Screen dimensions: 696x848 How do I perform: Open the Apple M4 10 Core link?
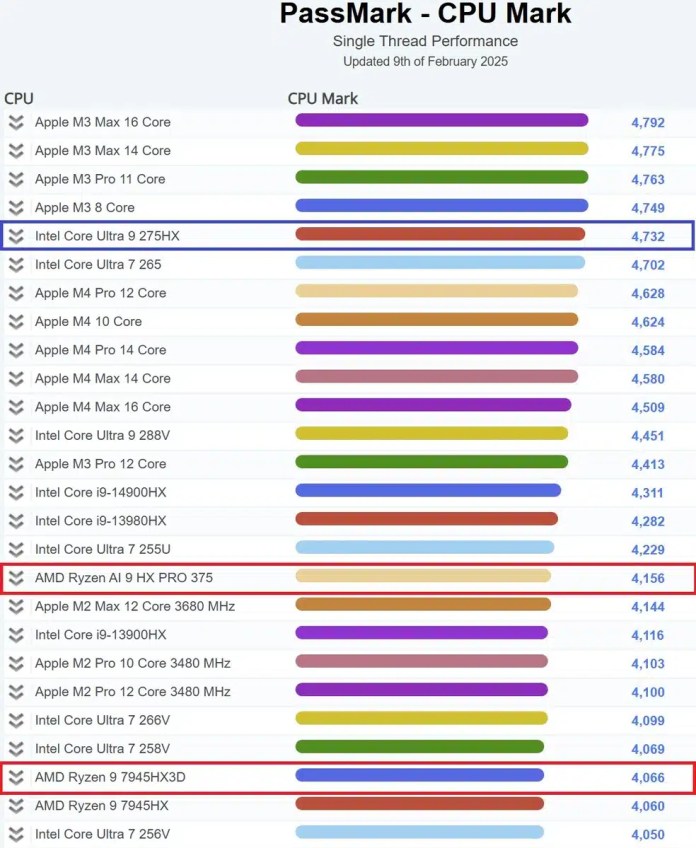tap(89, 322)
